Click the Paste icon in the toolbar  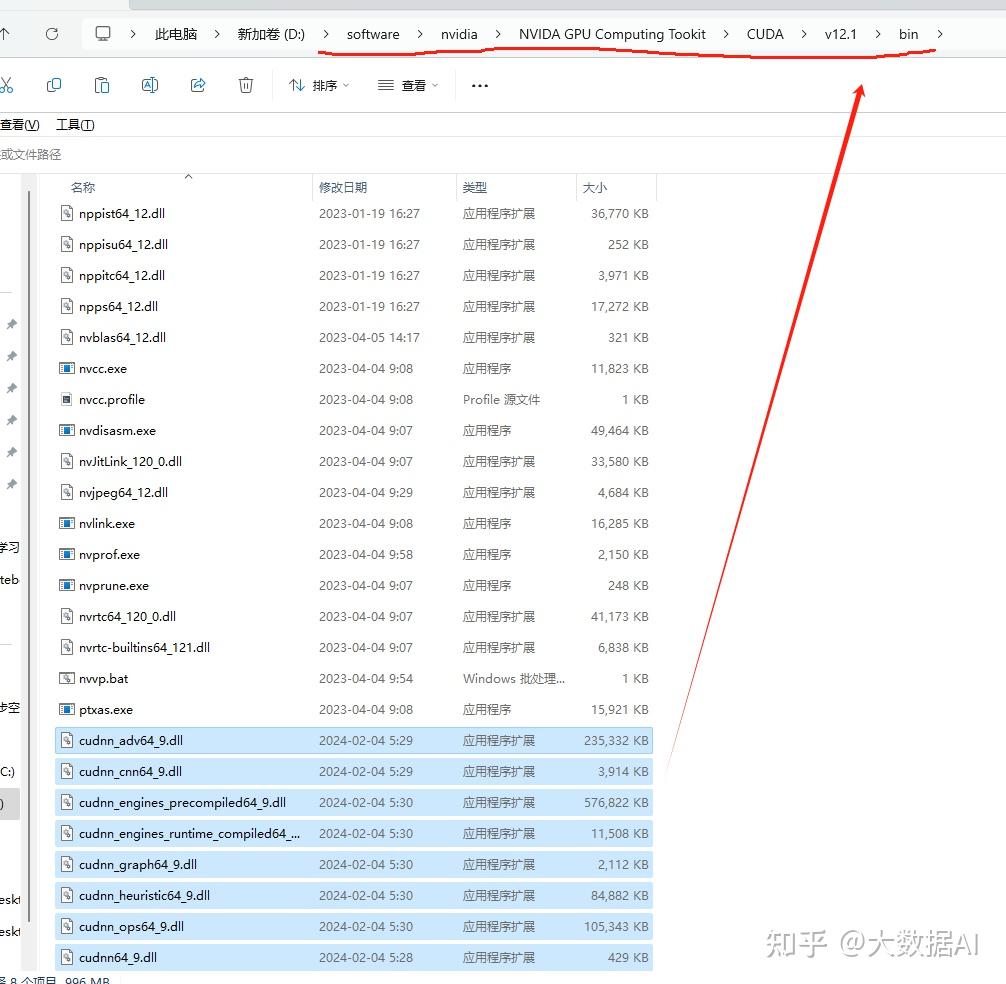pyautogui.click(x=101, y=85)
